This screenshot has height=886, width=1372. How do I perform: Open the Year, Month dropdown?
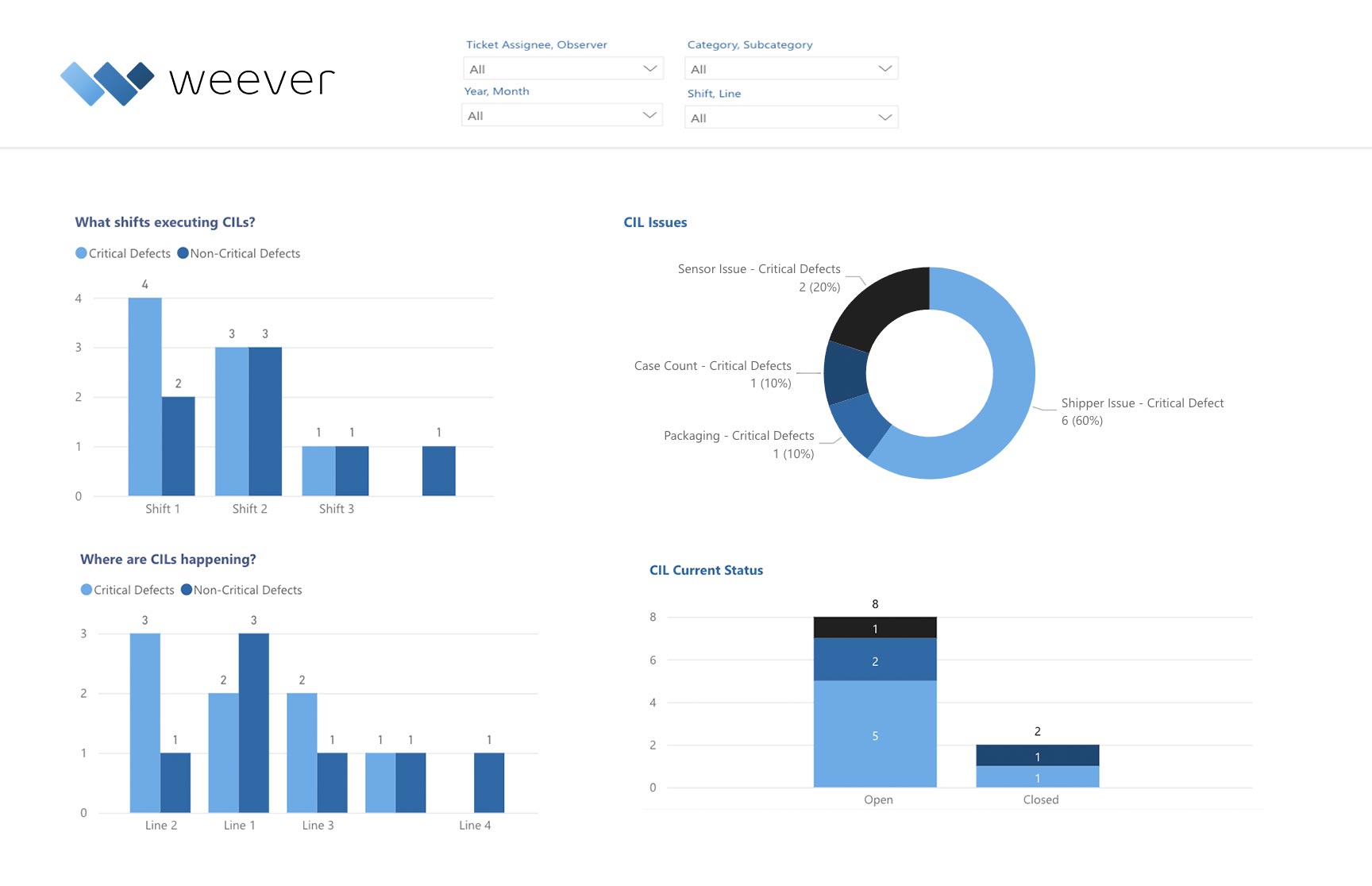pos(561,115)
